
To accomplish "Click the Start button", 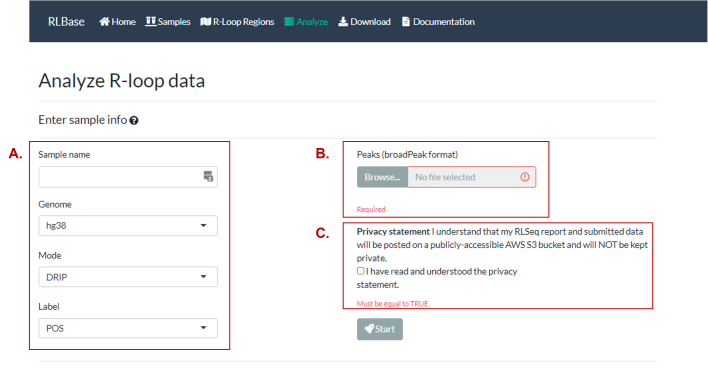I will 380,329.
